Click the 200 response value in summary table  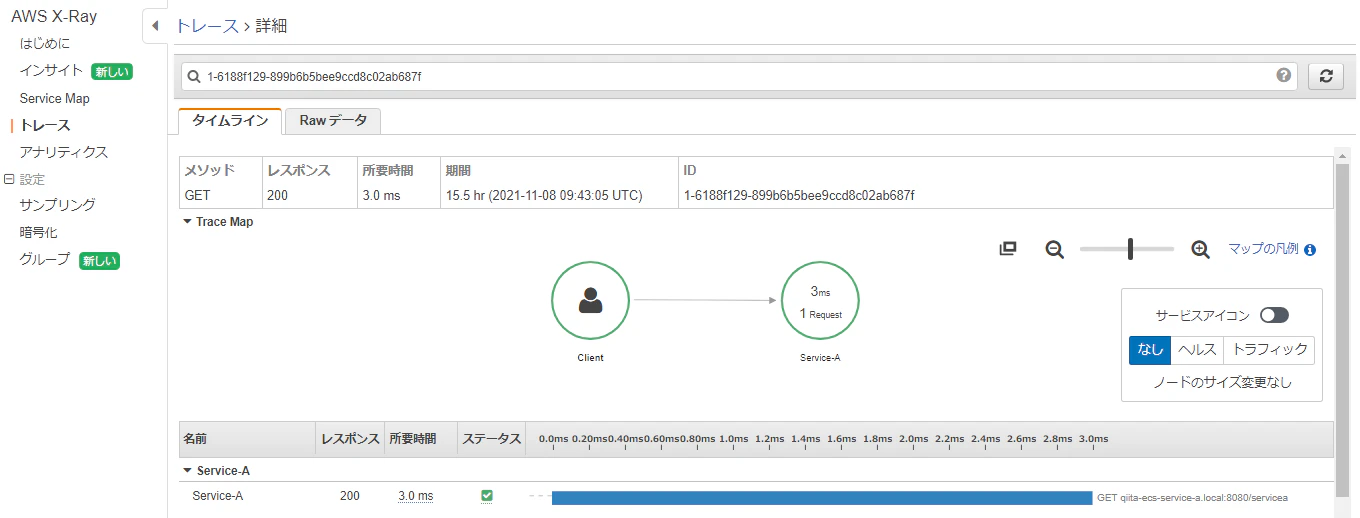point(277,195)
